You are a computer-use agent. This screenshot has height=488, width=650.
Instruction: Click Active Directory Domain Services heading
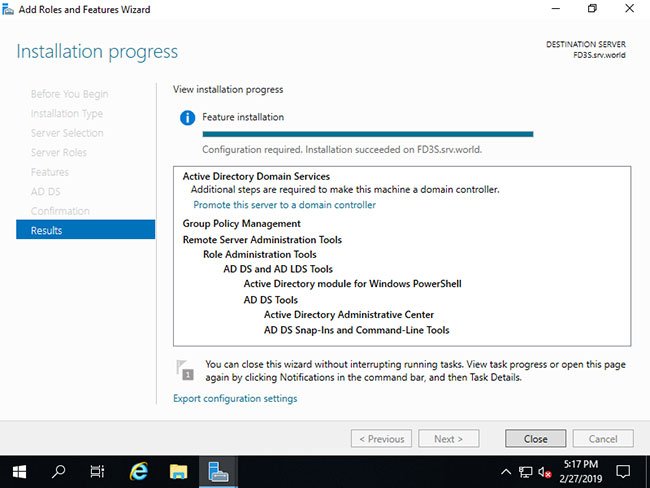point(256,176)
